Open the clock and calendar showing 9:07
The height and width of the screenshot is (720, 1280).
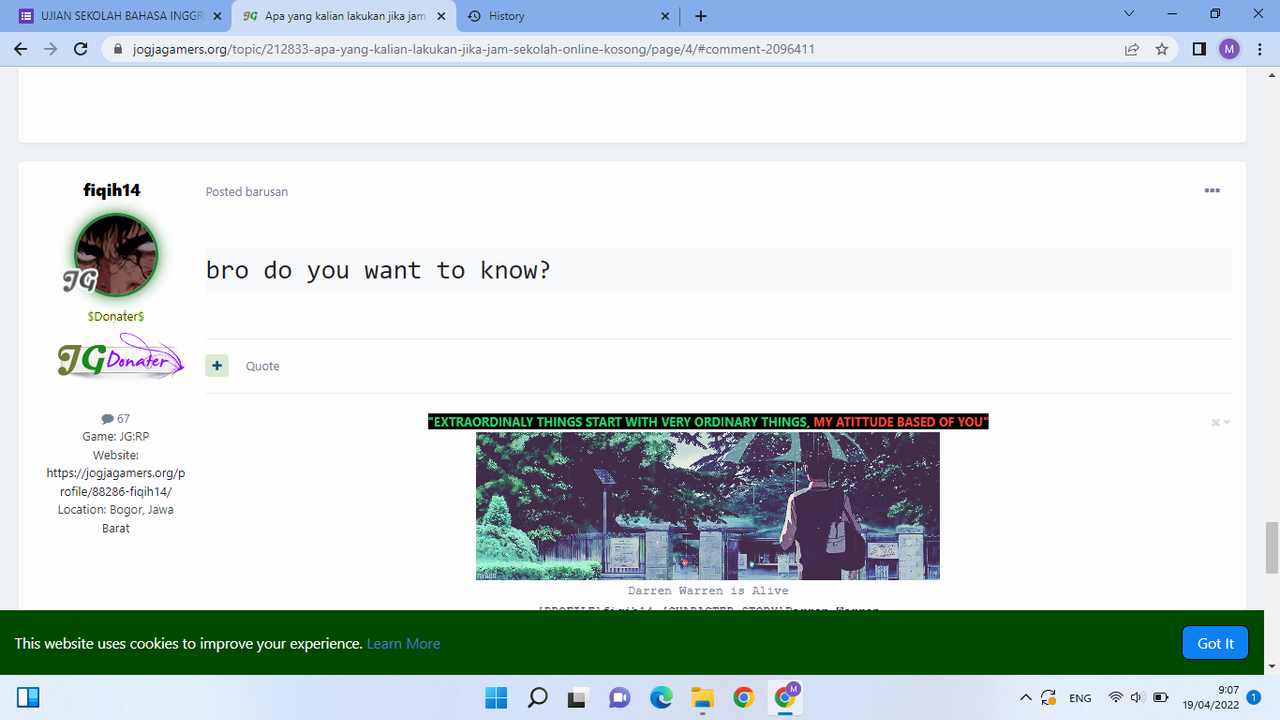[x=1213, y=697]
